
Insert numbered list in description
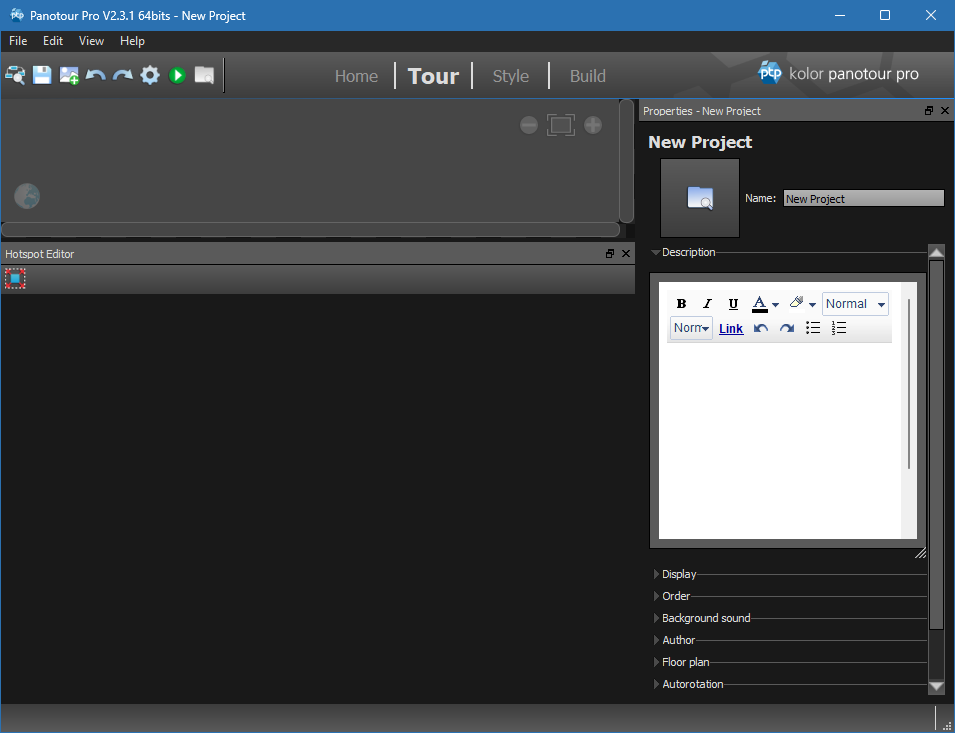tap(839, 328)
